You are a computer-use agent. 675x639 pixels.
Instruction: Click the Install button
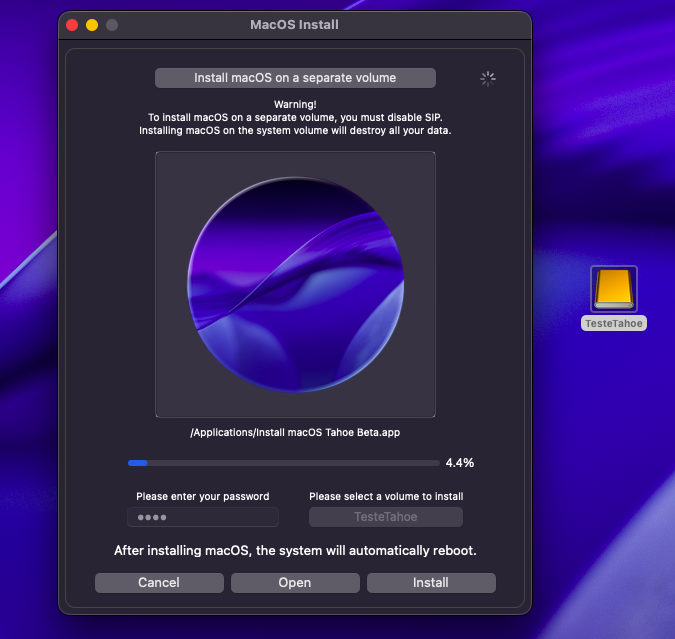click(x=431, y=583)
